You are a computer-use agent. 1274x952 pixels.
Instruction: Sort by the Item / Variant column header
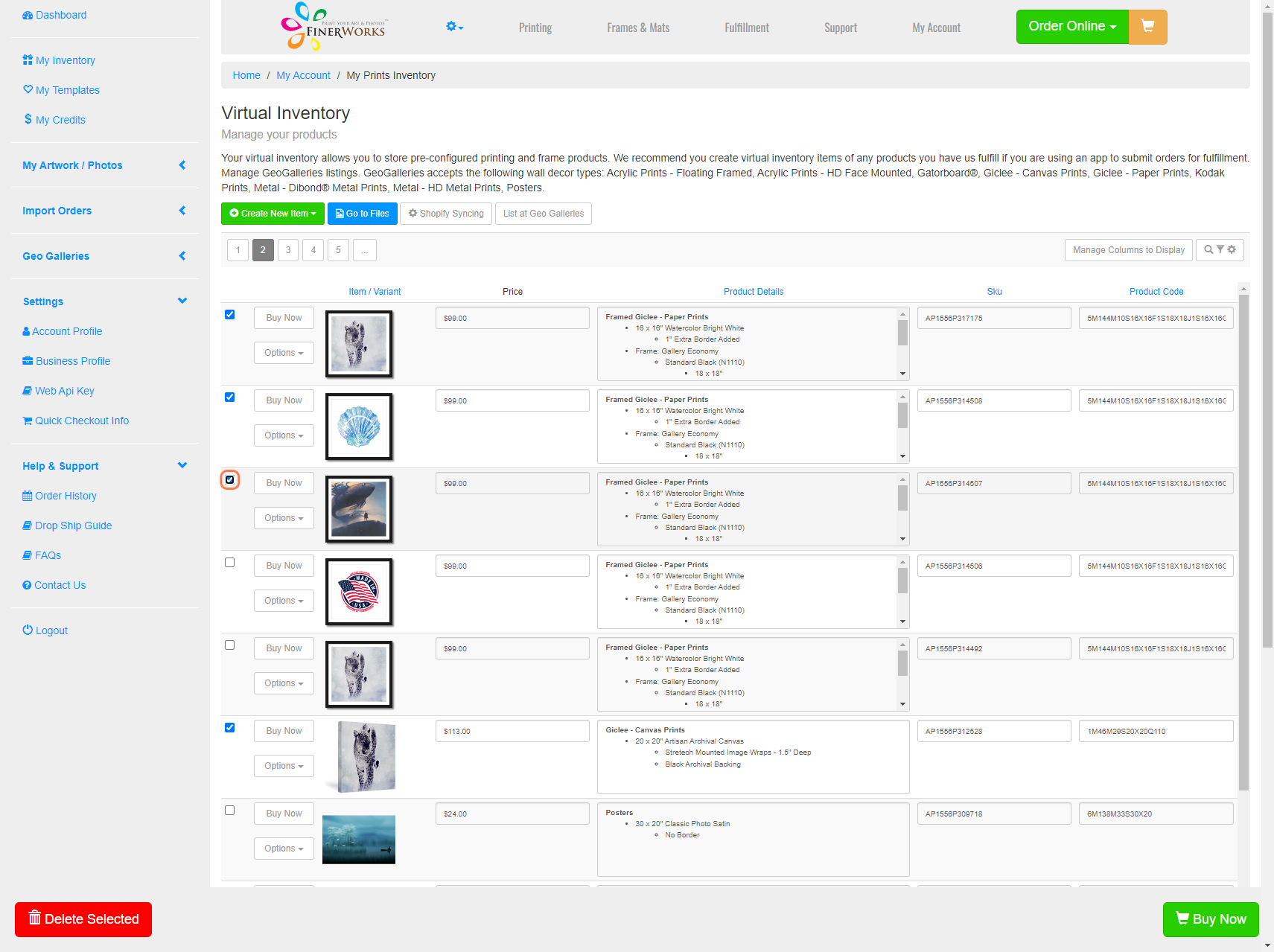click(375, 292)
